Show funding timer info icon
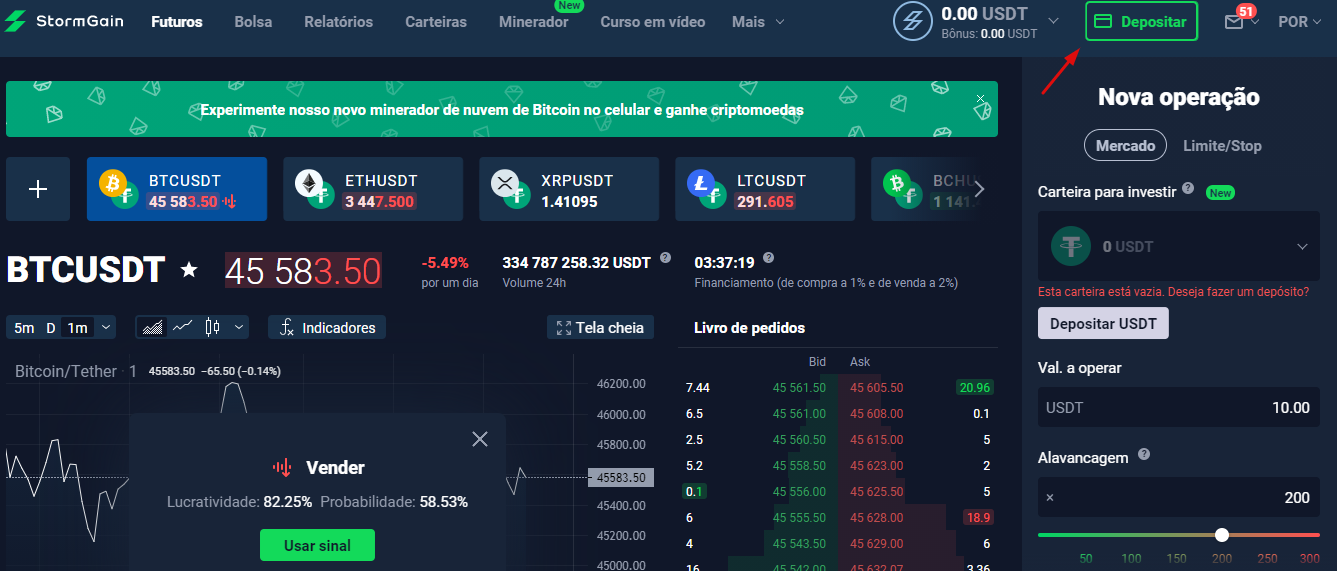 tap(768, 258)
